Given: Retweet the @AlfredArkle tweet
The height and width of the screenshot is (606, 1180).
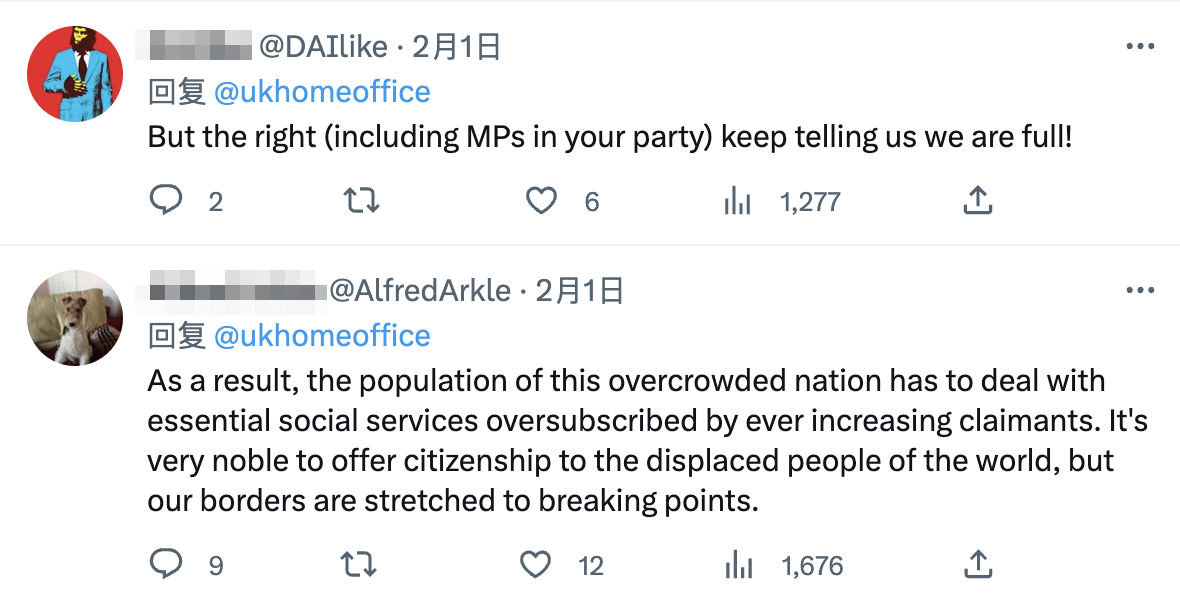Looking at the screenshot, I should (x=360, y=565).
